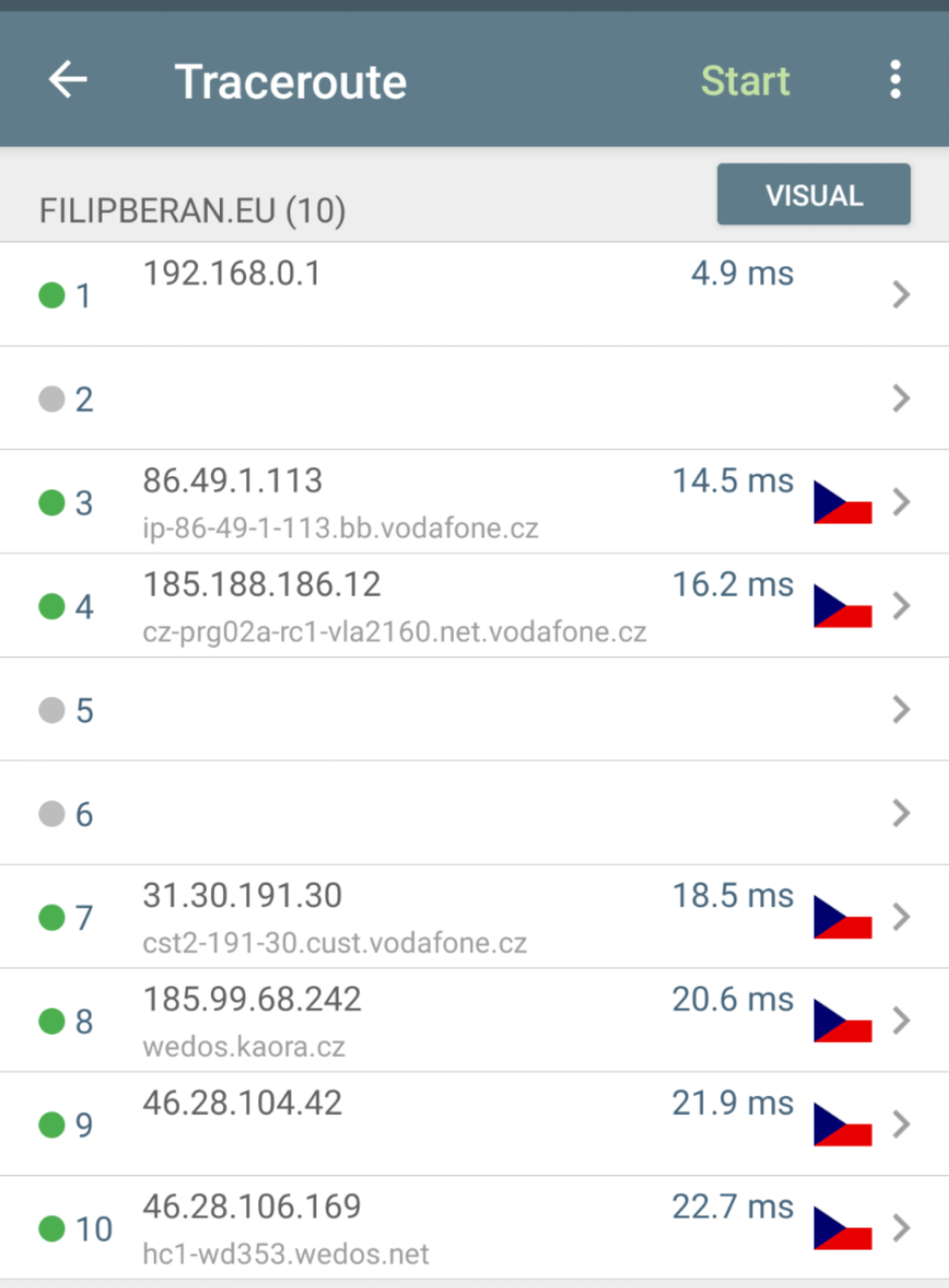Click the FILIPBERAN.EU (10) header
Screen dimensions: 949x1288
point(192,210)
